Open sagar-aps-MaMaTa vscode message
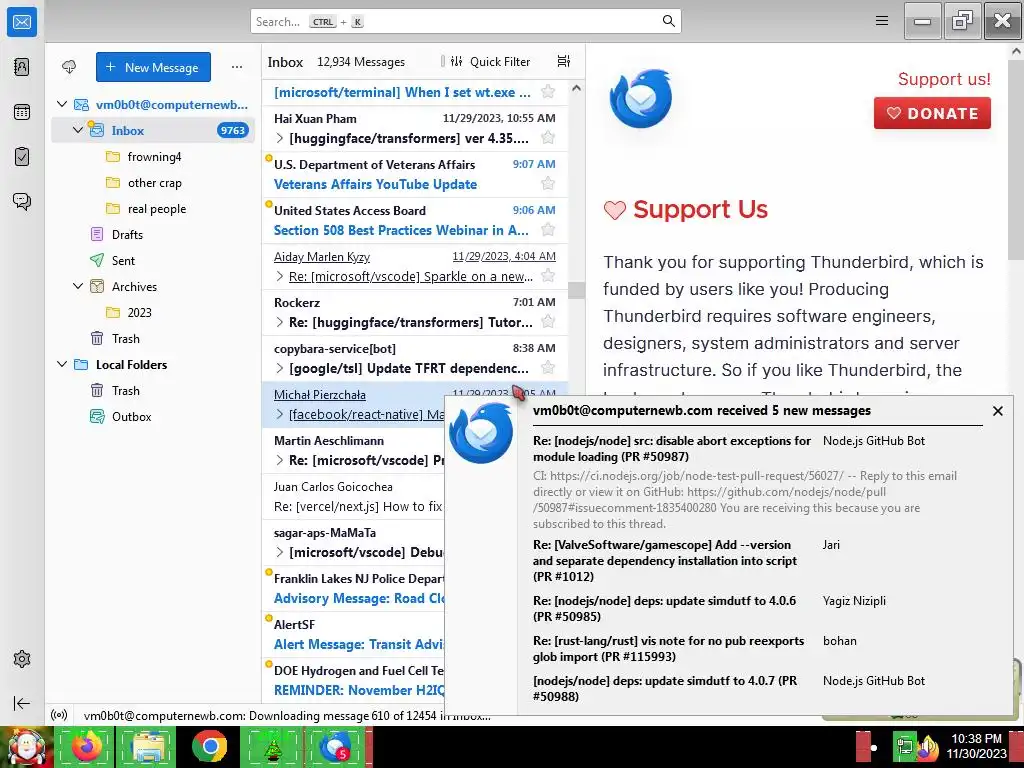 pyautogui.click(x=353, y=542)
